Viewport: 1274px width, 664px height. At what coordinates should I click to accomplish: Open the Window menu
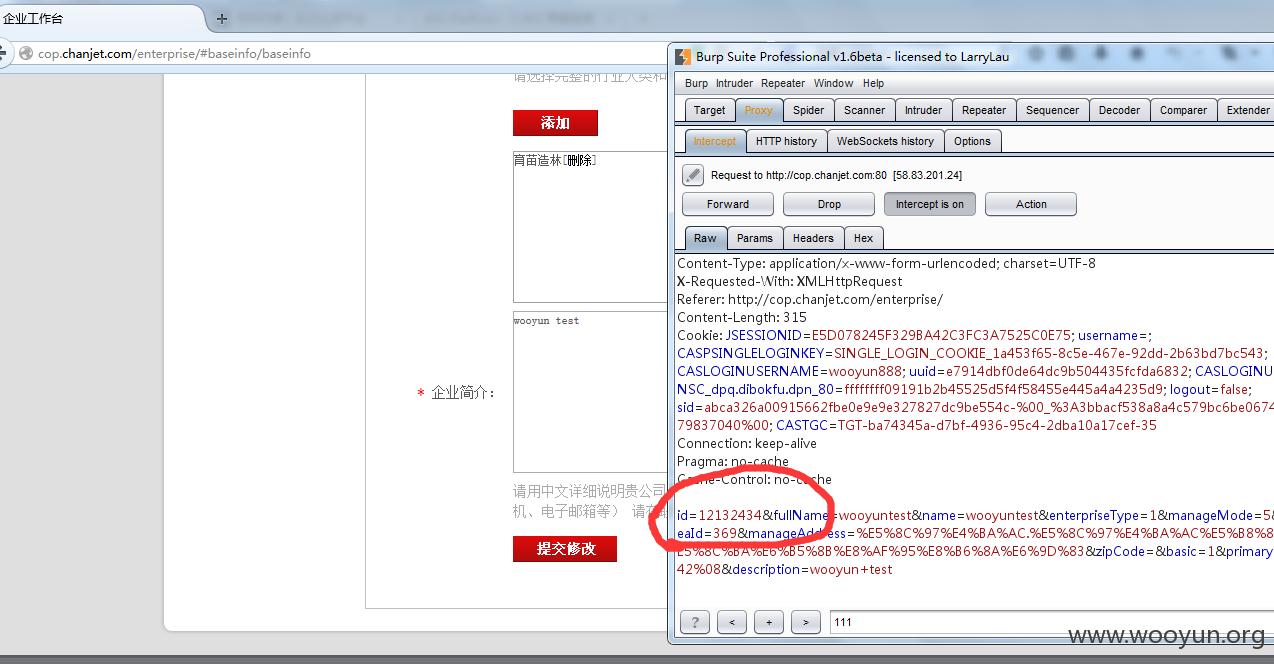point(833,83)
